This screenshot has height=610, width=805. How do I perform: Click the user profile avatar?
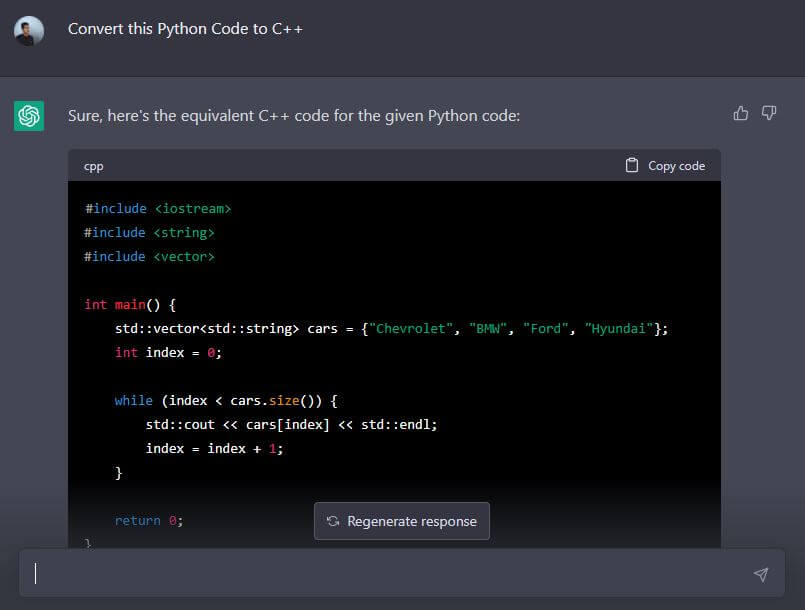[x=29, y=30]
